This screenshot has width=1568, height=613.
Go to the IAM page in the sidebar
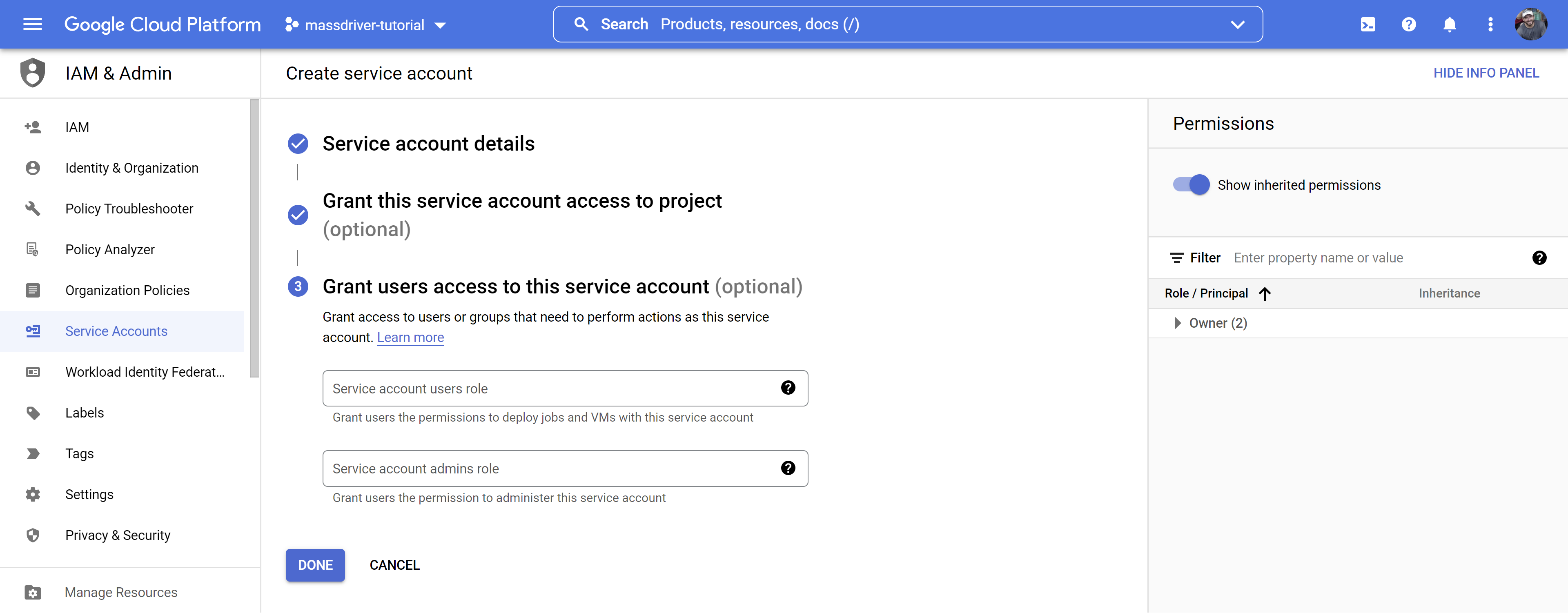click(122, 127)
